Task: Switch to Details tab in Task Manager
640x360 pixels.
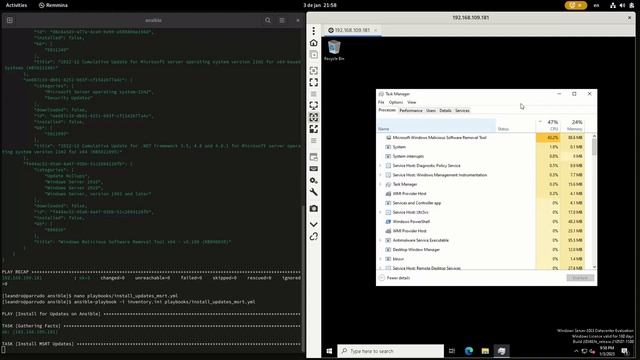Action: pos(445,111)
